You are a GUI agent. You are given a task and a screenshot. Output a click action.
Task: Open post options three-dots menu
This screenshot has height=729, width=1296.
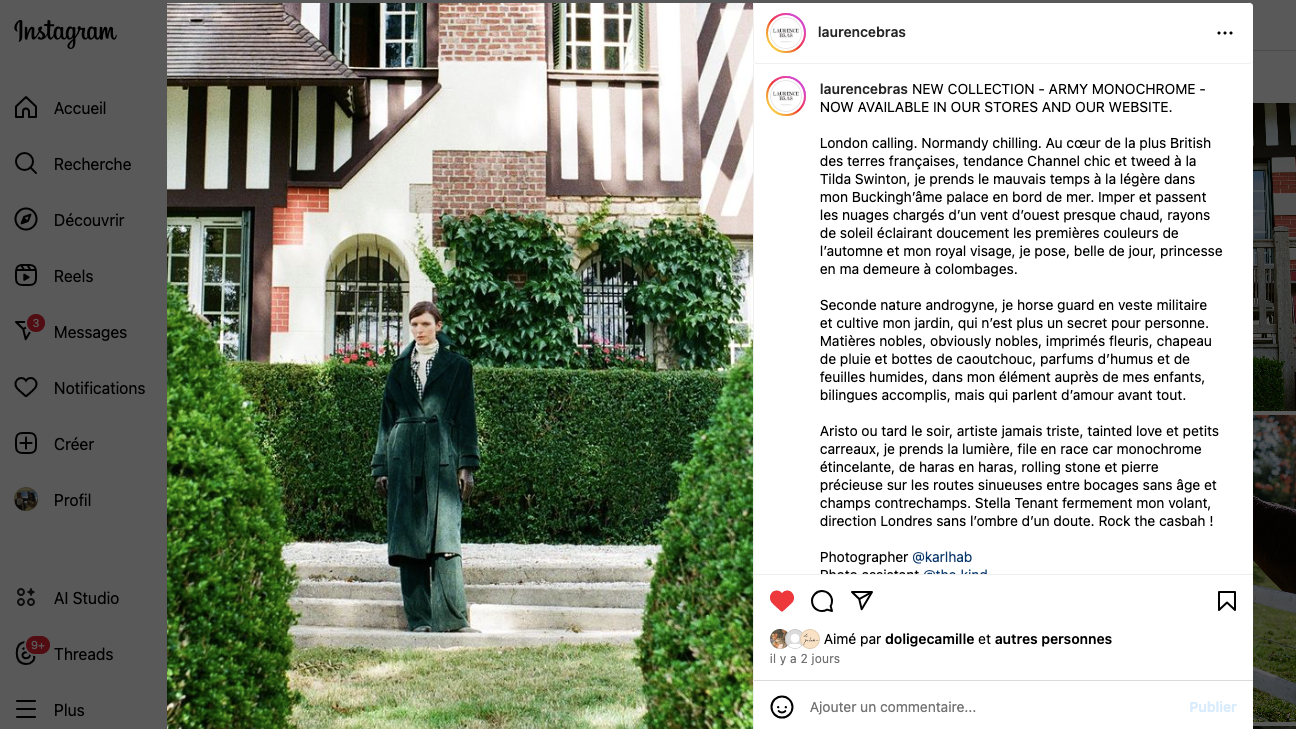tap(1225, 33)
